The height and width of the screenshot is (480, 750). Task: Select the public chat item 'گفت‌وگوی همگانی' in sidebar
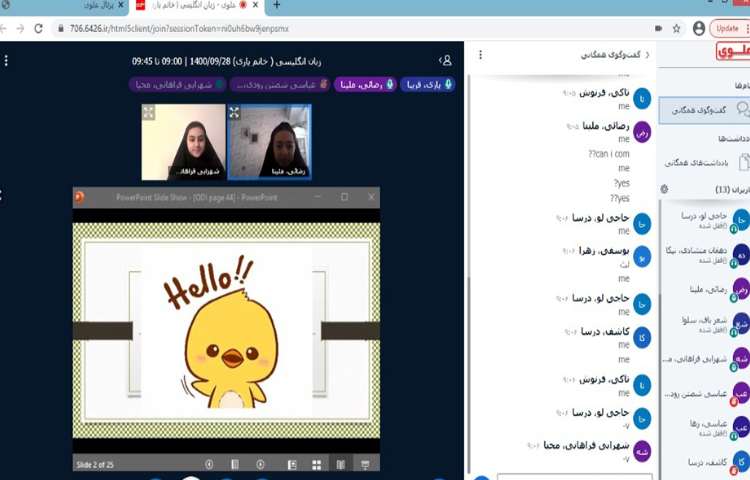tap(704, 110)
